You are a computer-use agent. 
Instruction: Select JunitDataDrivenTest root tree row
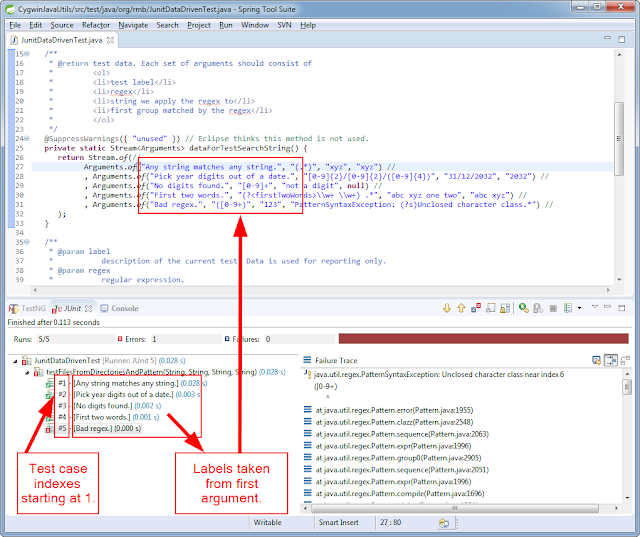coord(104,361)
